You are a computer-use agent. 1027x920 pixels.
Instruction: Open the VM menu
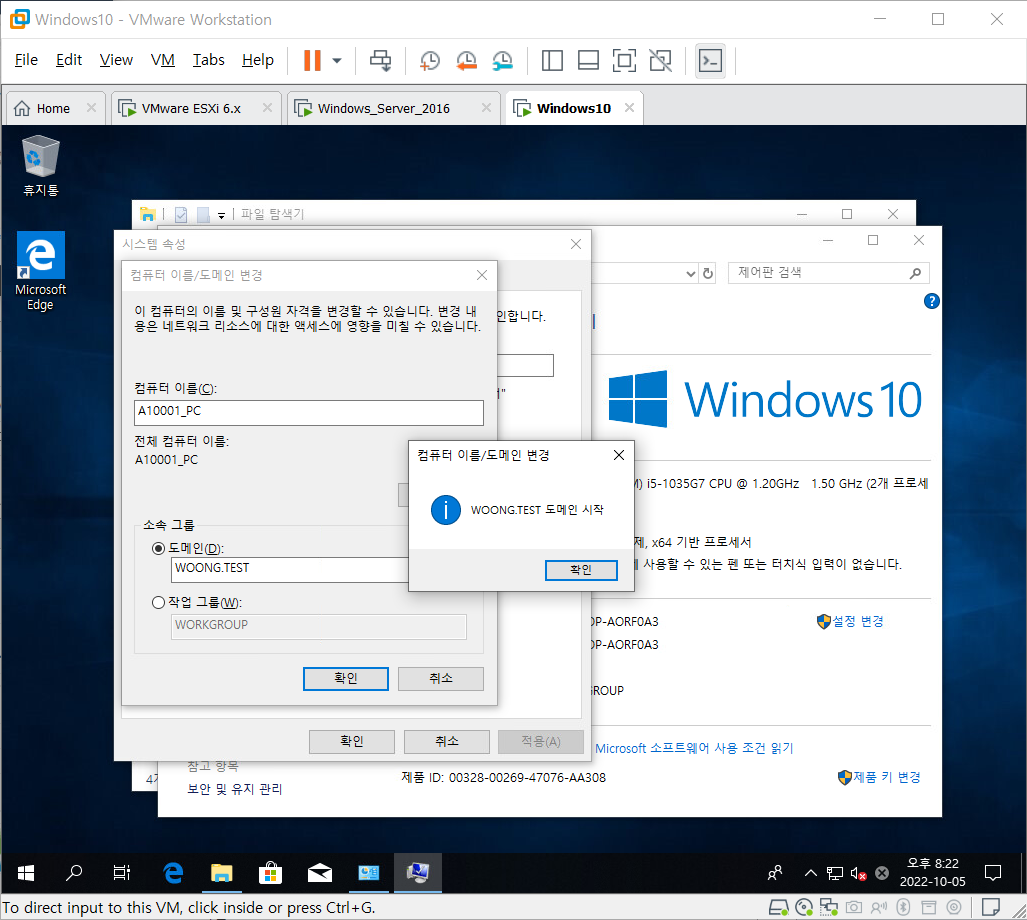pyautogui.click(x=162, y=60)
